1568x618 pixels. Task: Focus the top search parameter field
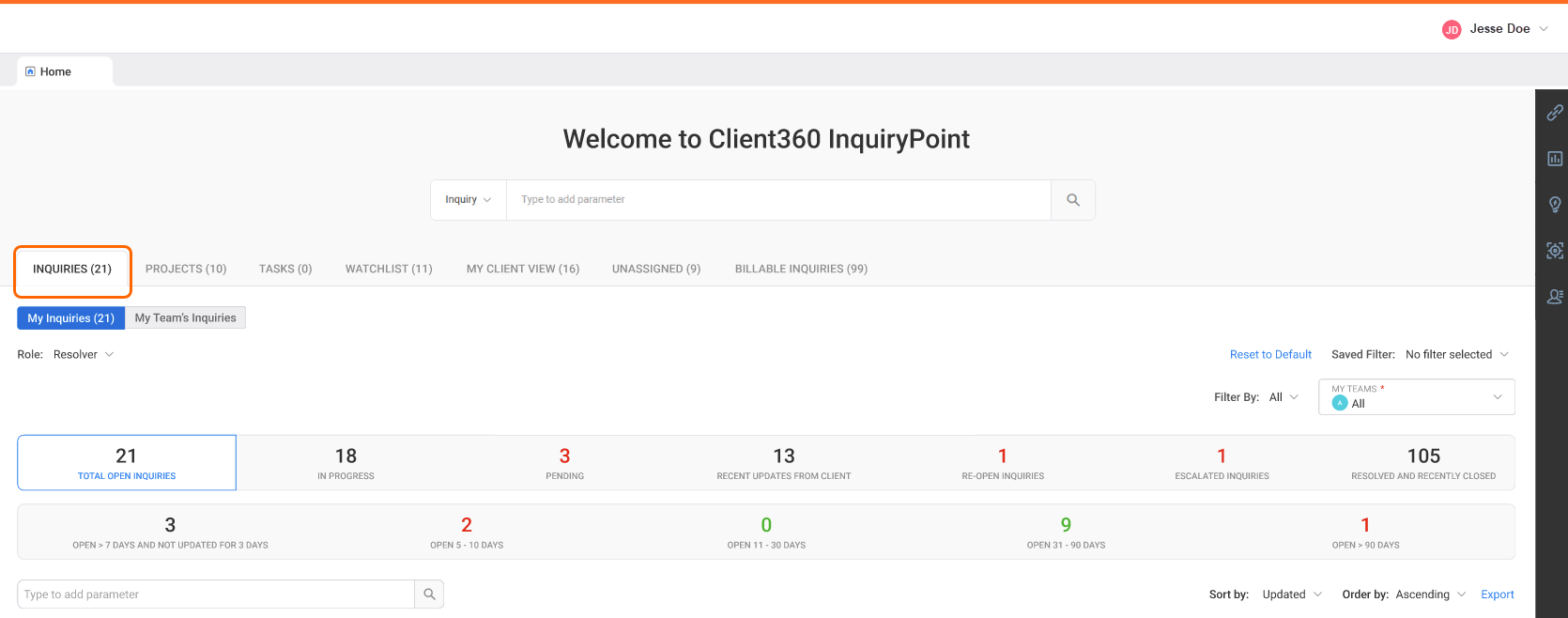tap(778, 200)
